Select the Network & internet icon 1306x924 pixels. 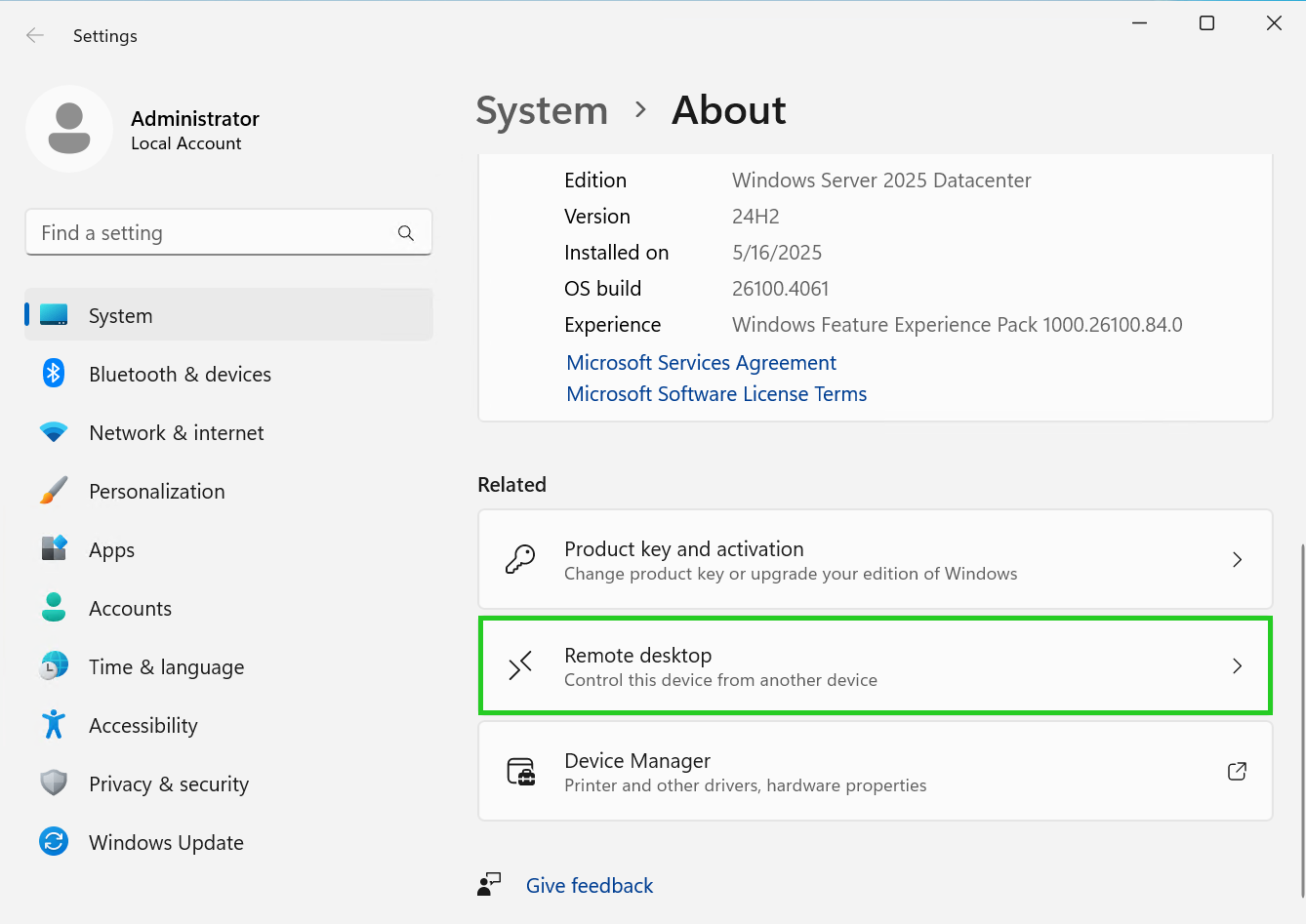tap(54, 432)
